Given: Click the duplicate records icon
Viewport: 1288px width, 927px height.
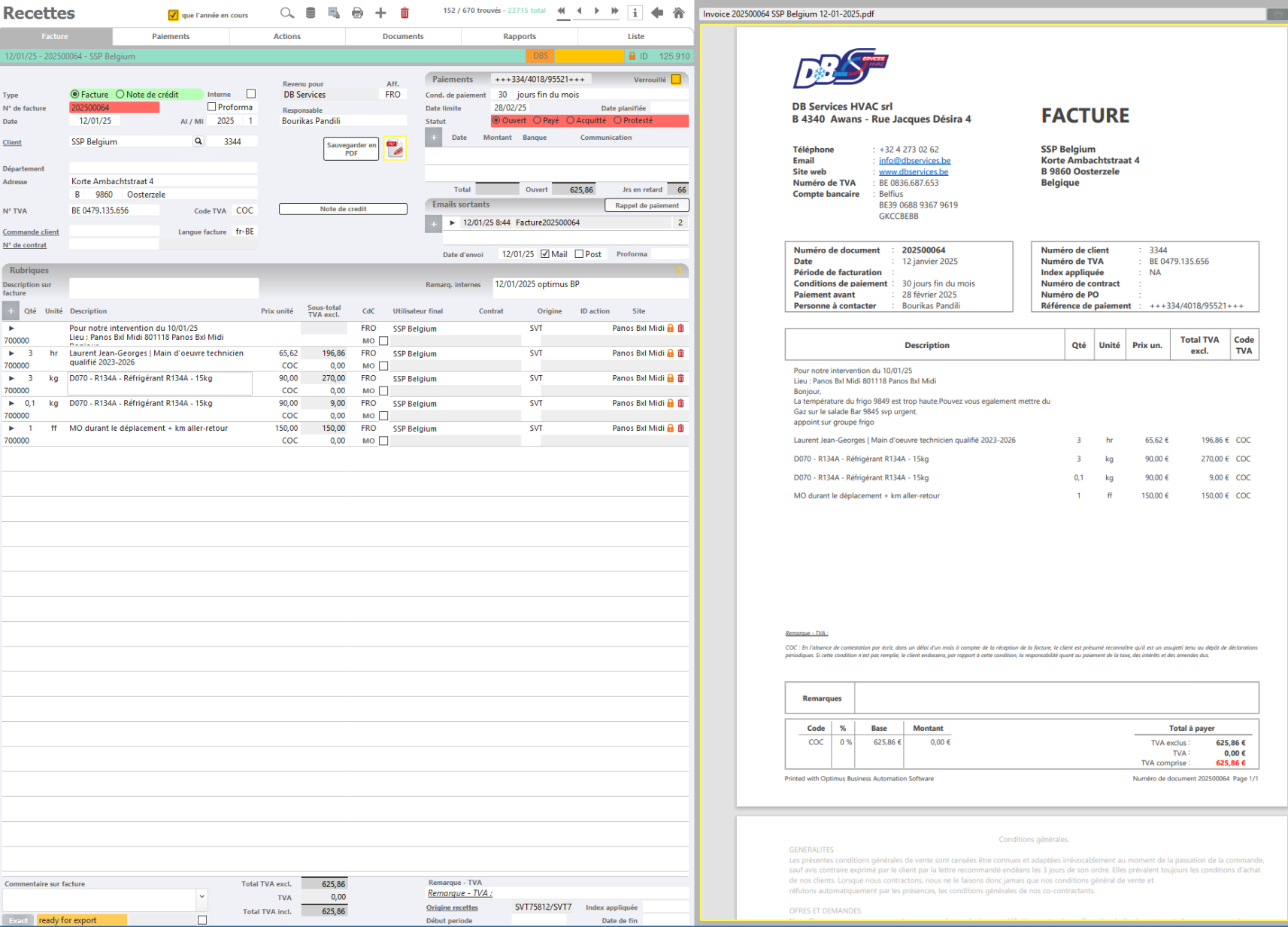Looking at the screenshot, I should [x=334, y=13].
